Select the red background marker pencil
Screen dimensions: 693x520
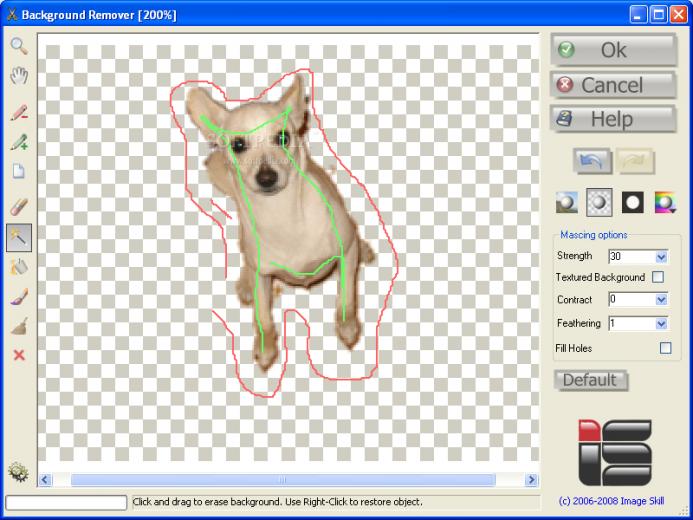[19, 112]
